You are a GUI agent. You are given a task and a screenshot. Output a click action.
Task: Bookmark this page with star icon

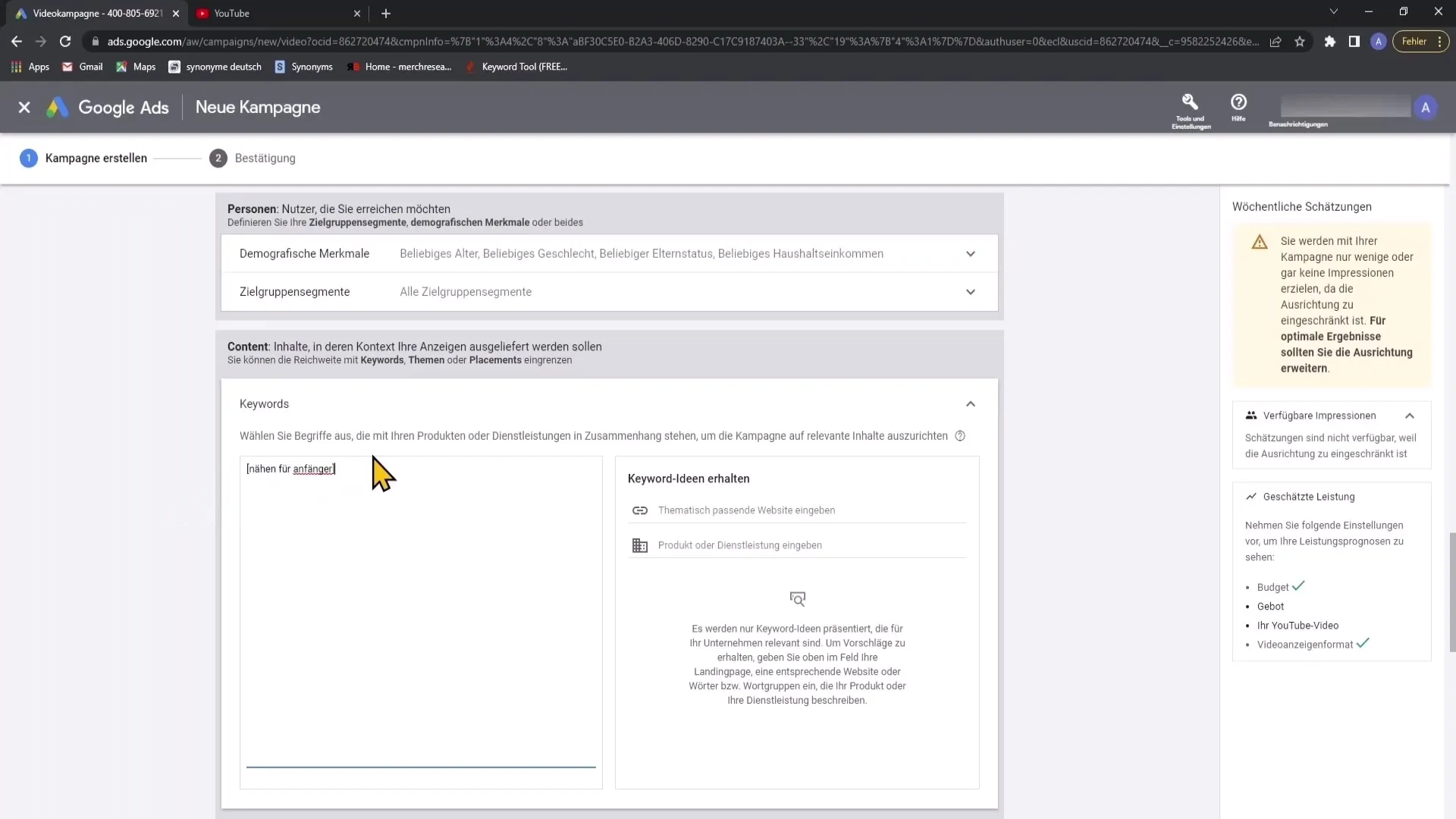click(x=1300, y=42)
